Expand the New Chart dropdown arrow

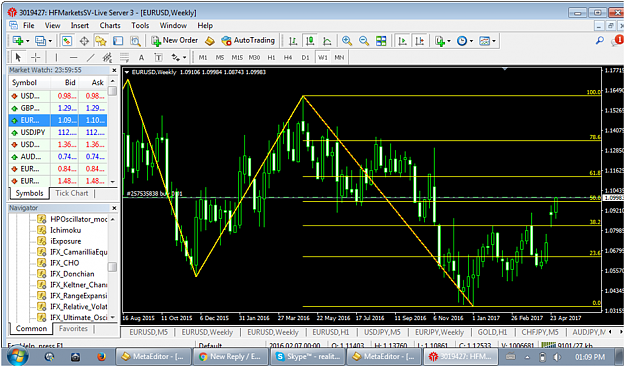pos(28,41)
